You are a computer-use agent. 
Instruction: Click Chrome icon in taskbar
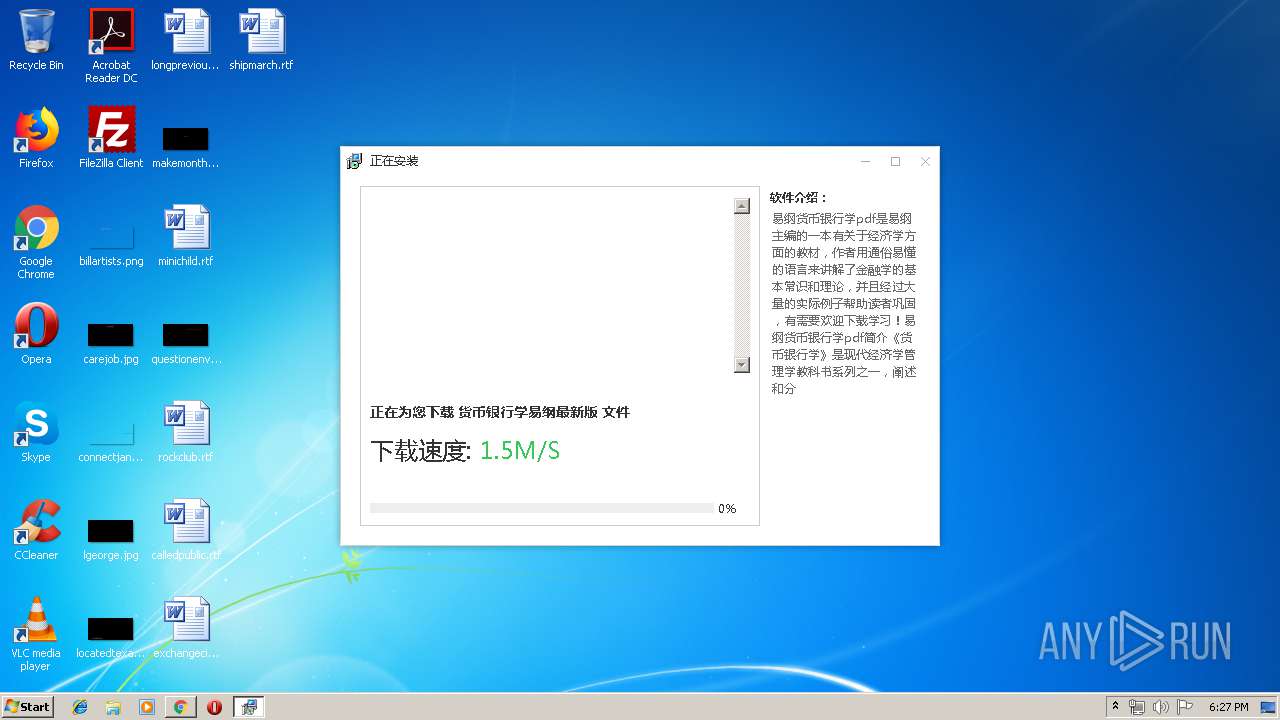[x=180, y=707]
